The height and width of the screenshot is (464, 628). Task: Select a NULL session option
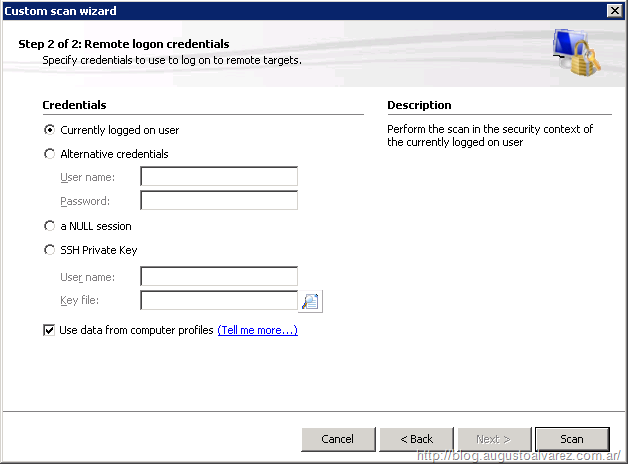pyautogui.click(x=50, y=226)
